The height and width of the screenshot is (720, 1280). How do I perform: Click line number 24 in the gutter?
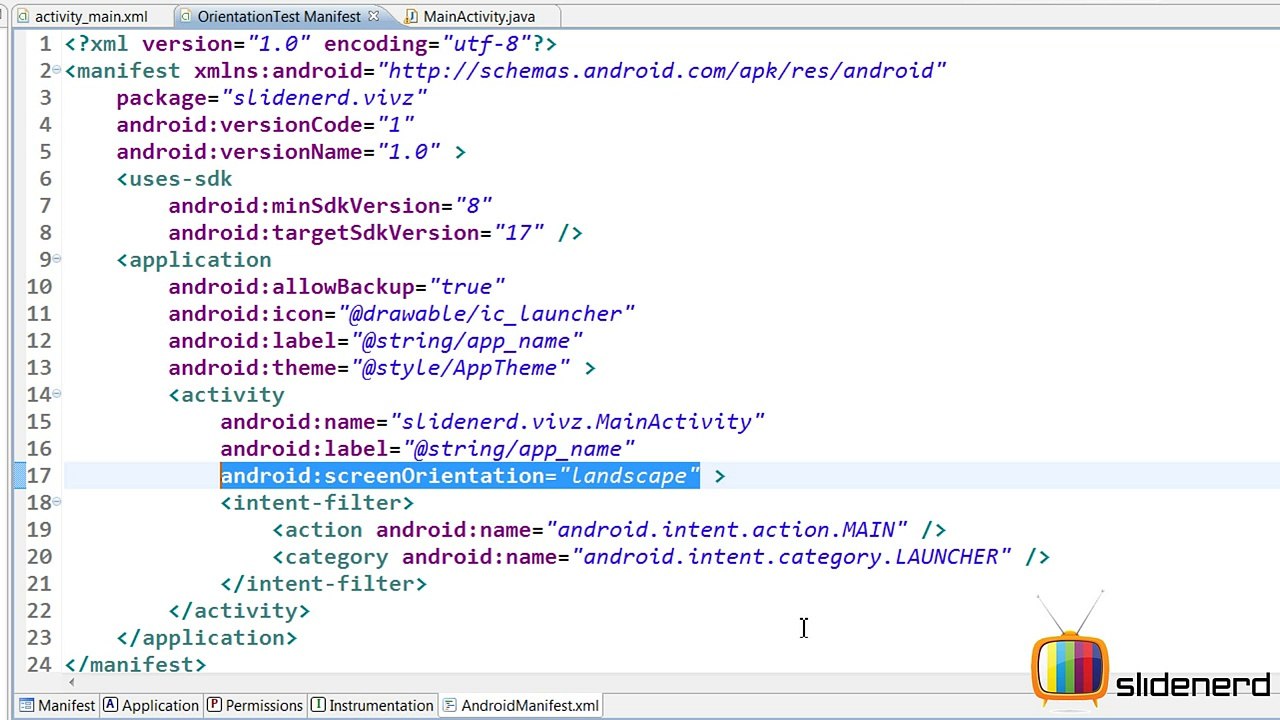(39, 665)
